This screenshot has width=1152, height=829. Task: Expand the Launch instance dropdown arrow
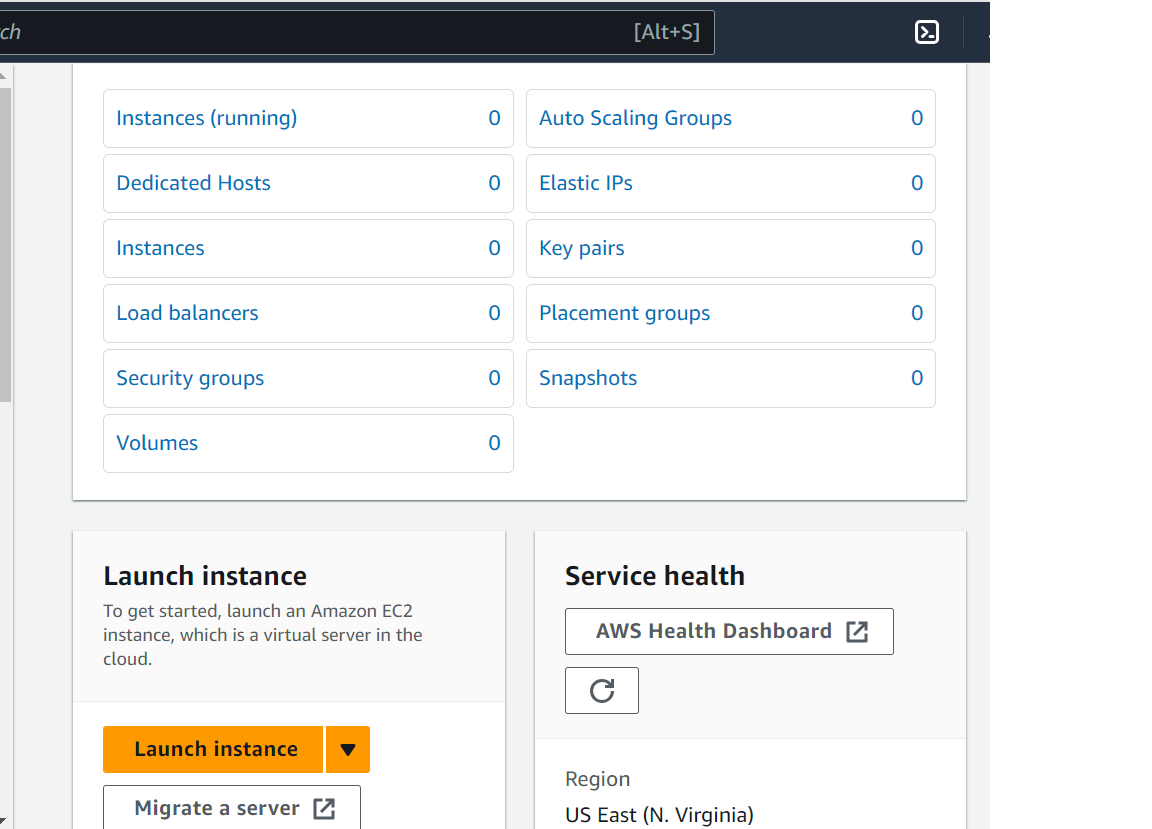(348, 749)
